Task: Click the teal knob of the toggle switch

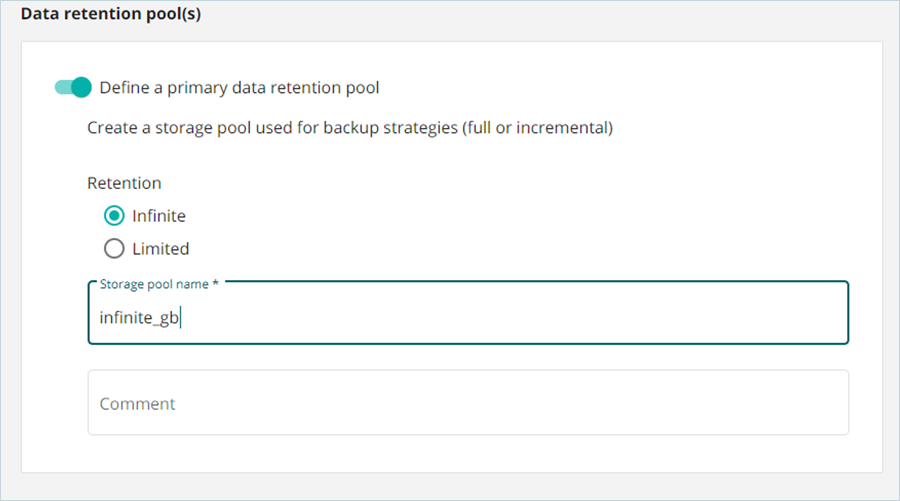Action: (x=82, y=87)
